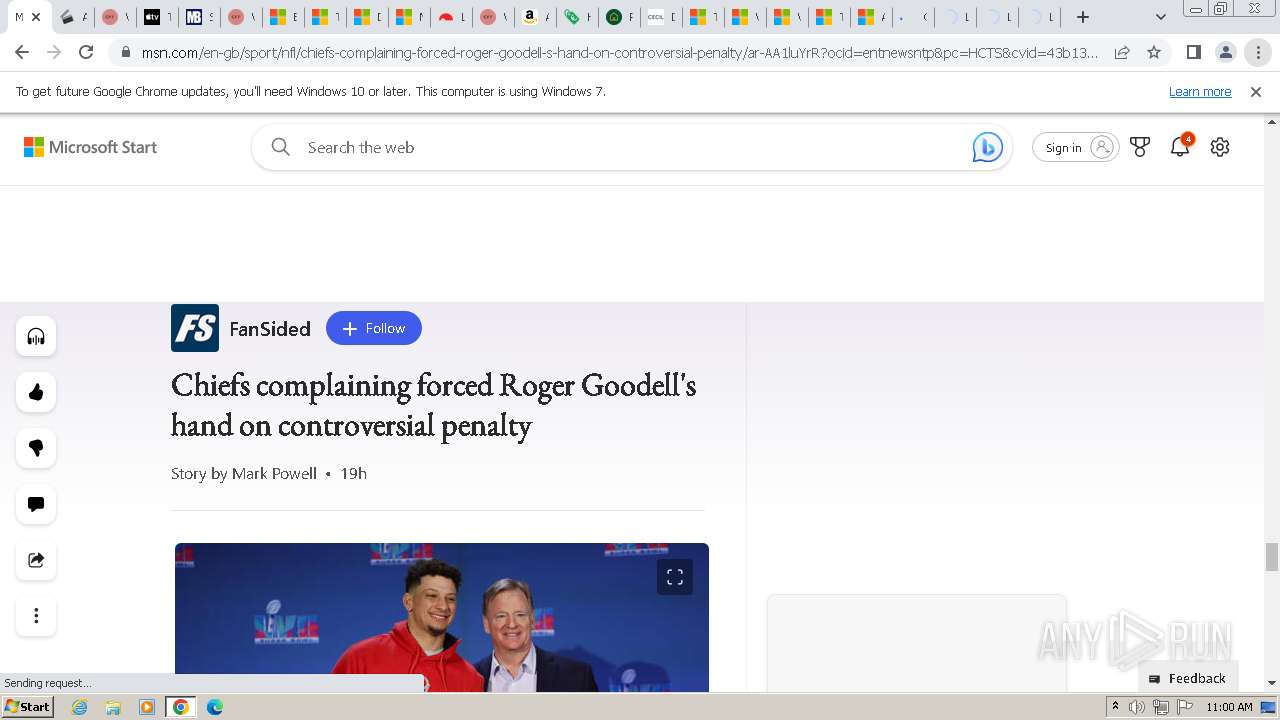This screenshot has width=1280, height=720.
Task: Open a new browser tab
Action: (x=1083, y=17)
